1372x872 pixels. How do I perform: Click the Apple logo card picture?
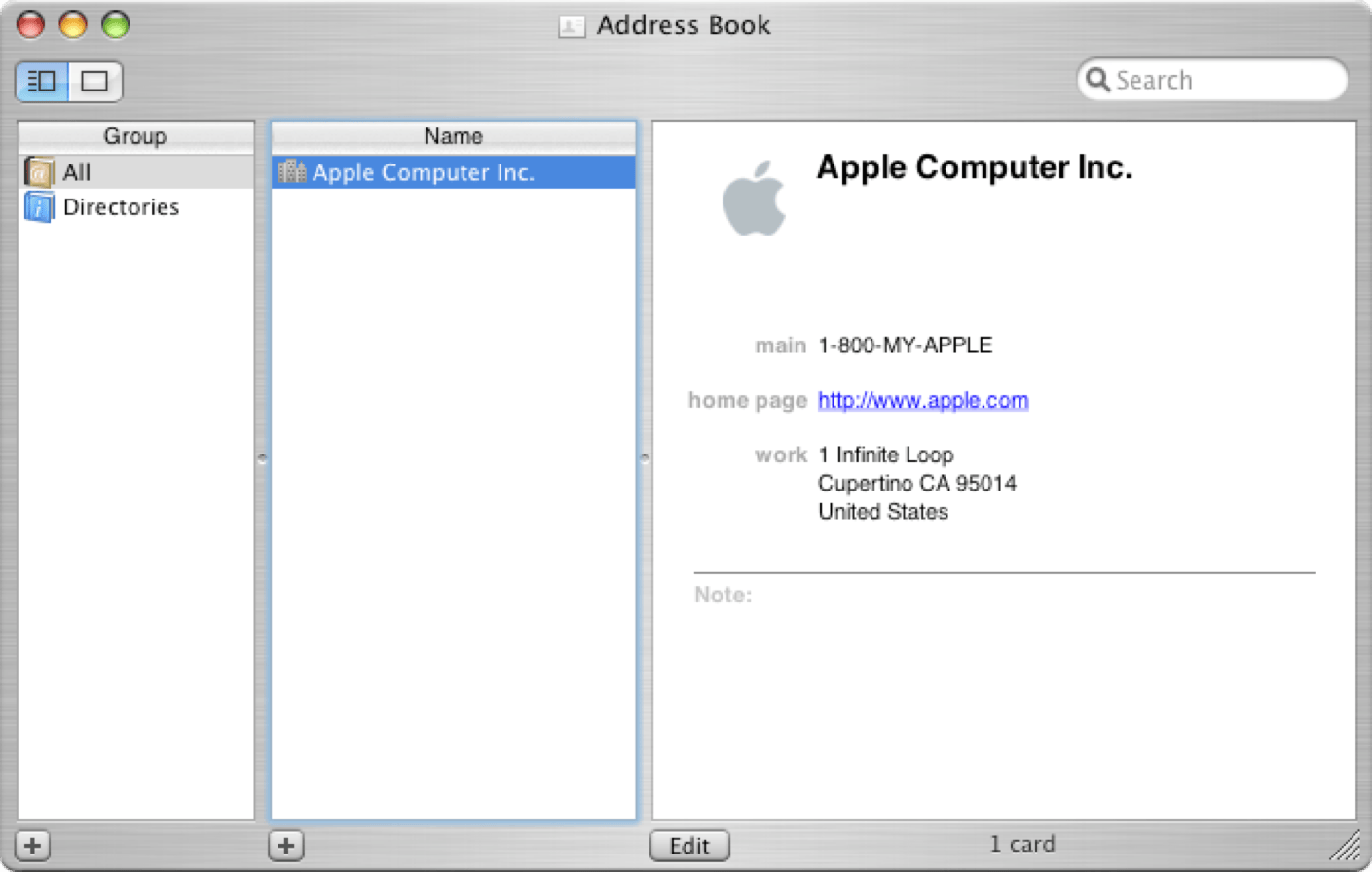[754, 198]
